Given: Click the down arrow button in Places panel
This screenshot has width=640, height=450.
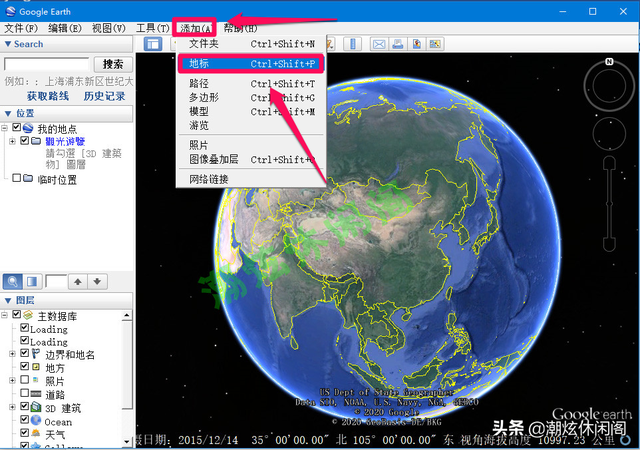Looking at the screenshot, I should tap(97, 281).
